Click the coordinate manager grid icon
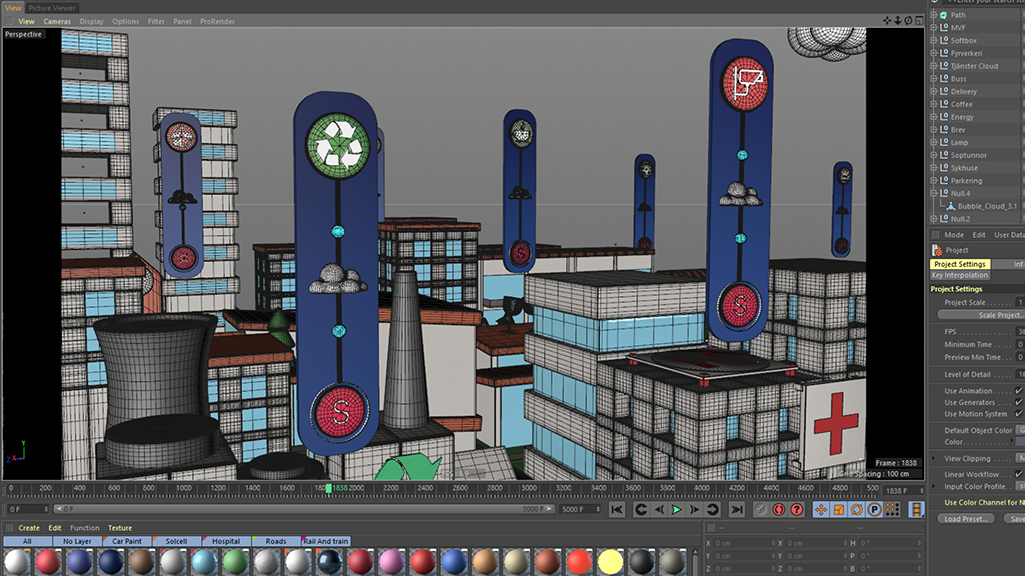 (711, 528)
